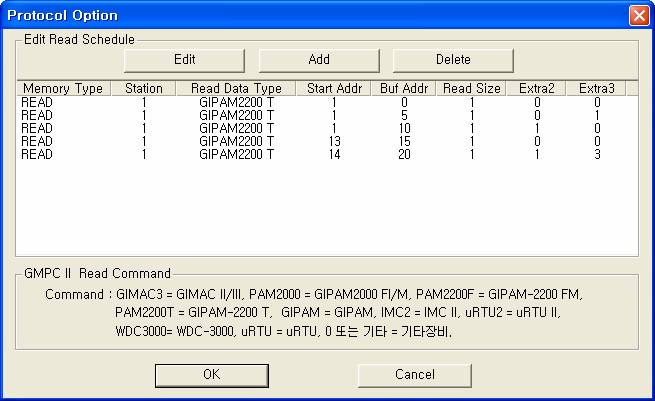Click the Read Size column header
This screenshot has width=655, height=401.
point(472,89)
